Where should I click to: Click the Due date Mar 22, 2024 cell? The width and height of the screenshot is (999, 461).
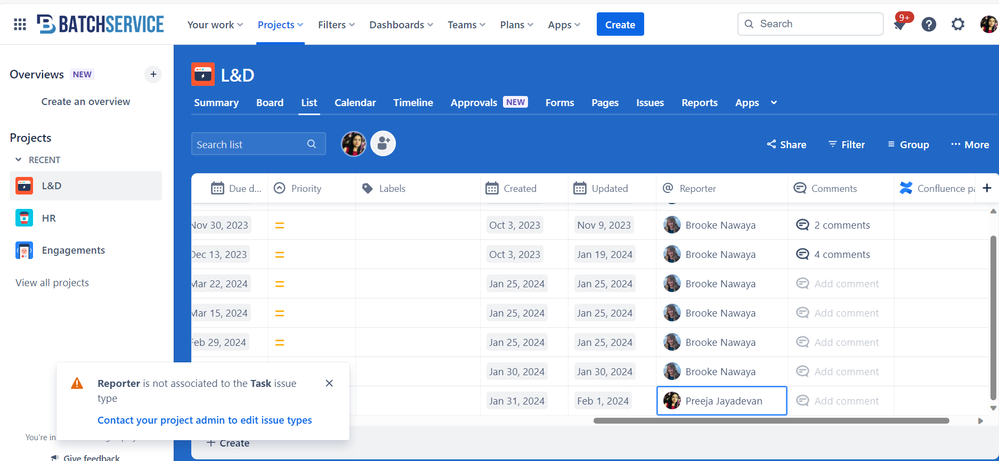[x=219, y=283]
